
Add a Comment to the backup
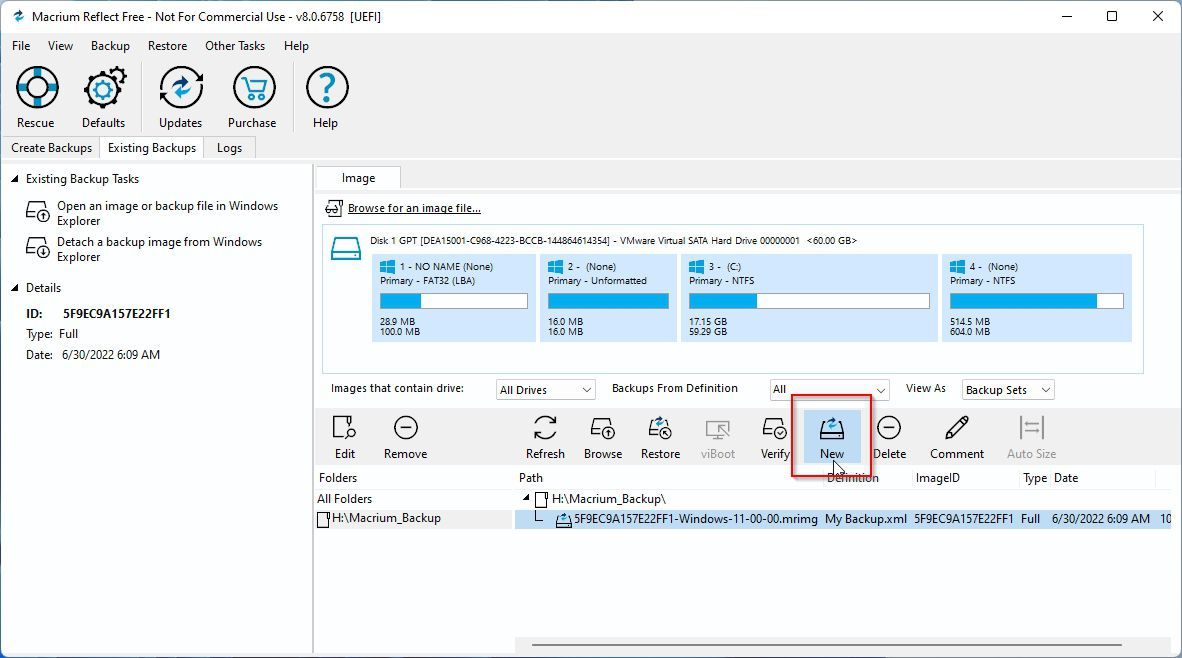pos(957,437)
